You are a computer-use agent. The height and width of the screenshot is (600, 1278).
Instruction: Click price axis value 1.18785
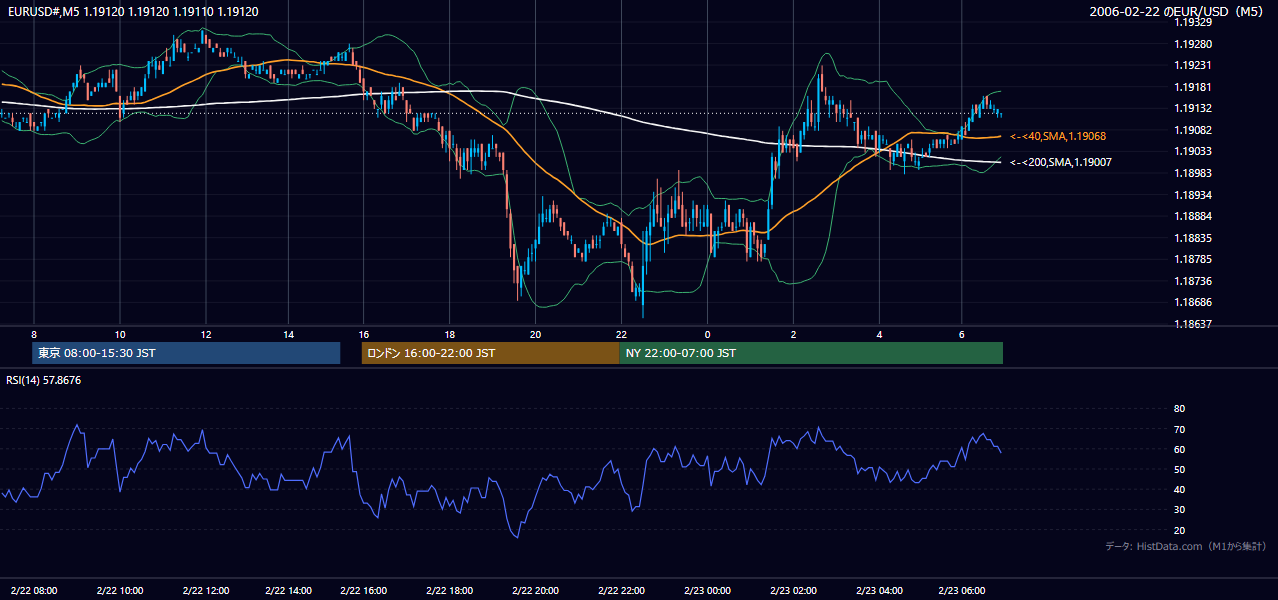click(1192, 259)
